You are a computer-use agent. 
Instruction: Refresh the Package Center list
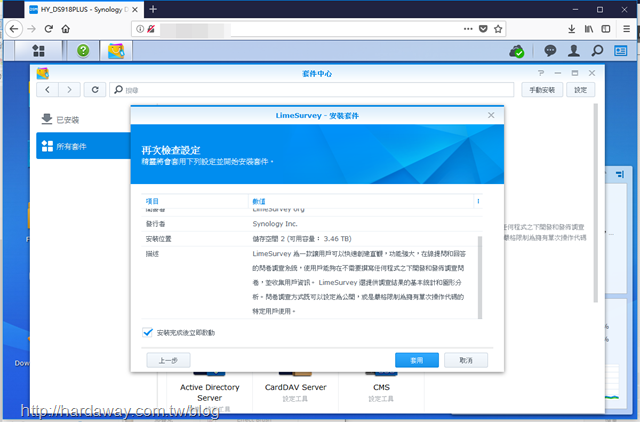click(95, 89)
